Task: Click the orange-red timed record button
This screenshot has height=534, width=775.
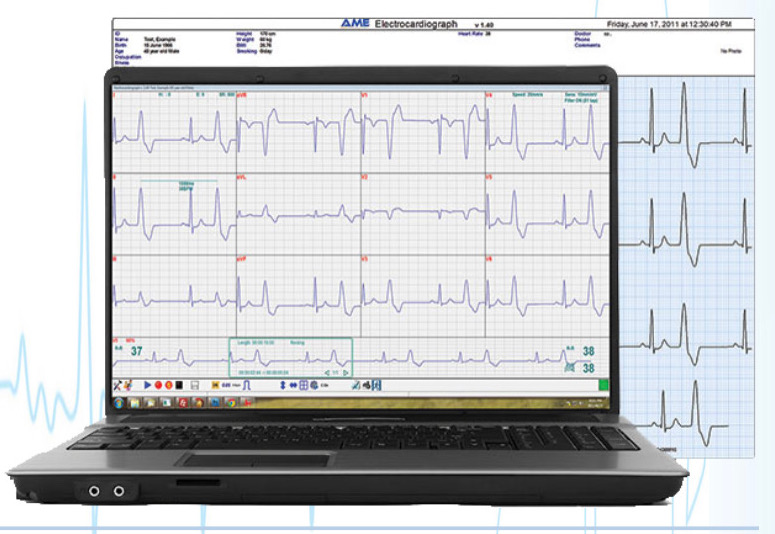Action: (169, 385)
